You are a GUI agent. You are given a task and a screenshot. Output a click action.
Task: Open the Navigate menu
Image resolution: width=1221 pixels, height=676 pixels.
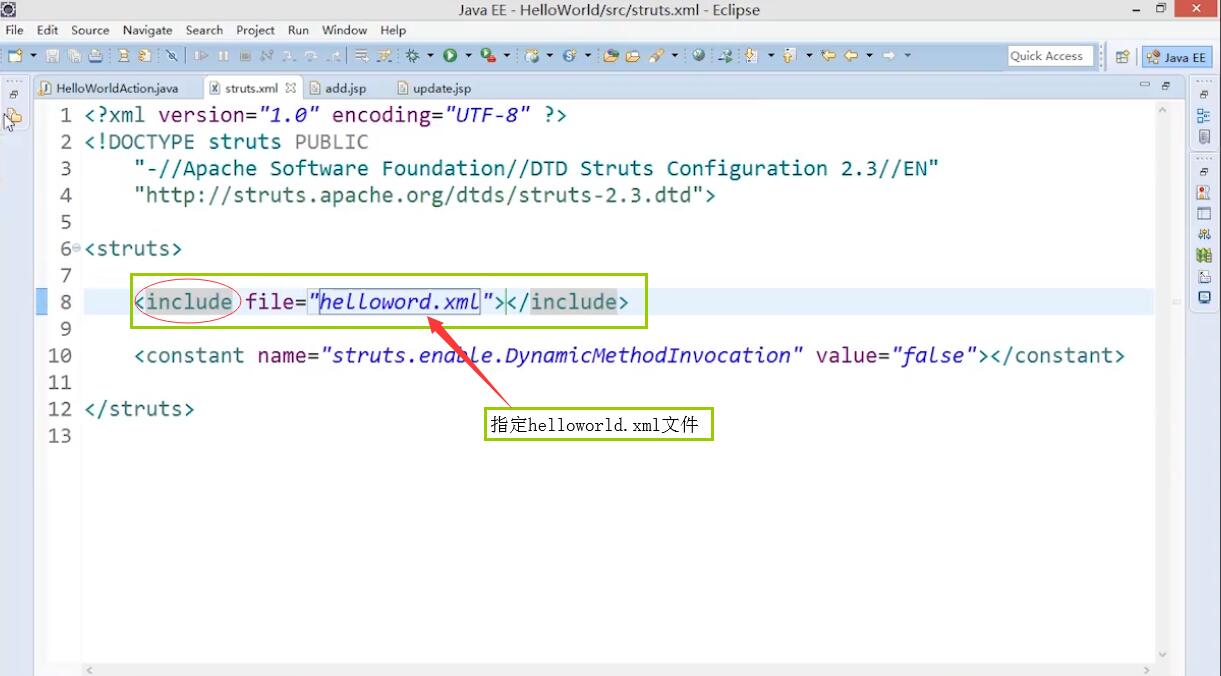[x=148, y=30]
